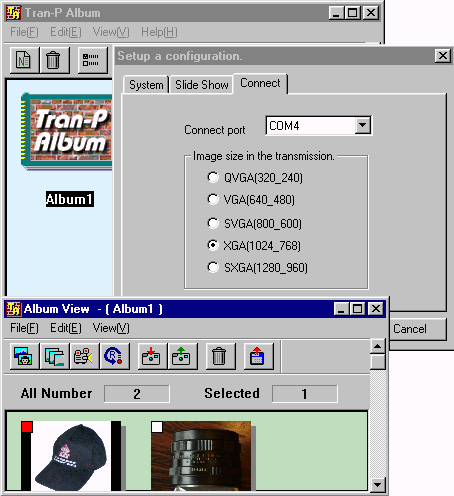Screen dimensions: 454x496
Task: Open File(F) menu in Tran-P Album window
Action: pos(24,32)
